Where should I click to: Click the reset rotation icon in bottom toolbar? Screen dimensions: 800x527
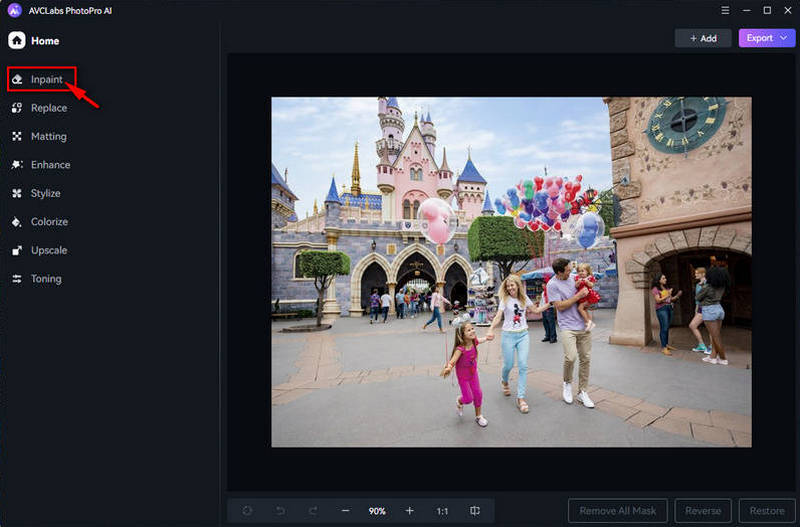coord(247,511)
